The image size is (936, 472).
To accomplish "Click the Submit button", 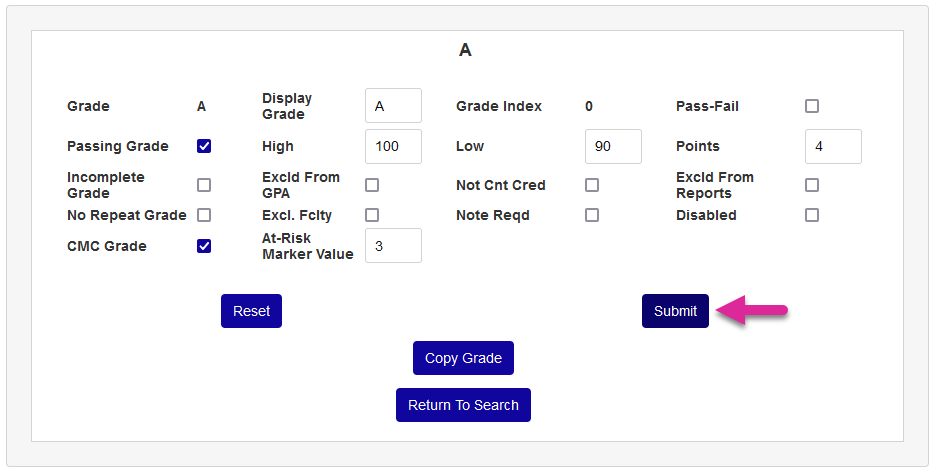I will pyautogui.click(x=675, y=311).
